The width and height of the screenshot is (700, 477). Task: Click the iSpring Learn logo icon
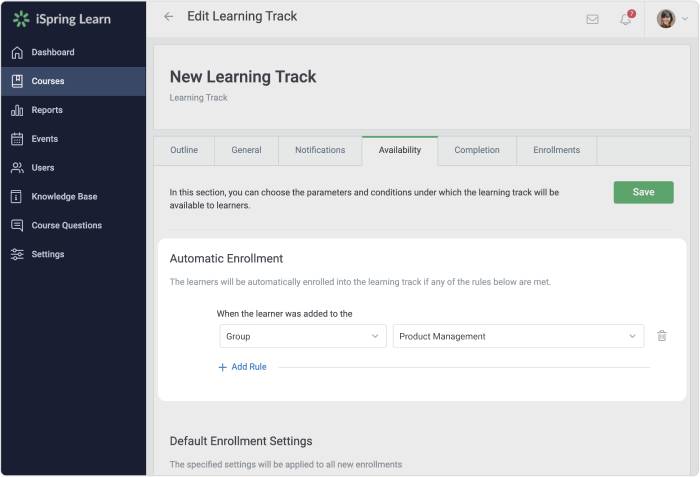coord(21,19)
